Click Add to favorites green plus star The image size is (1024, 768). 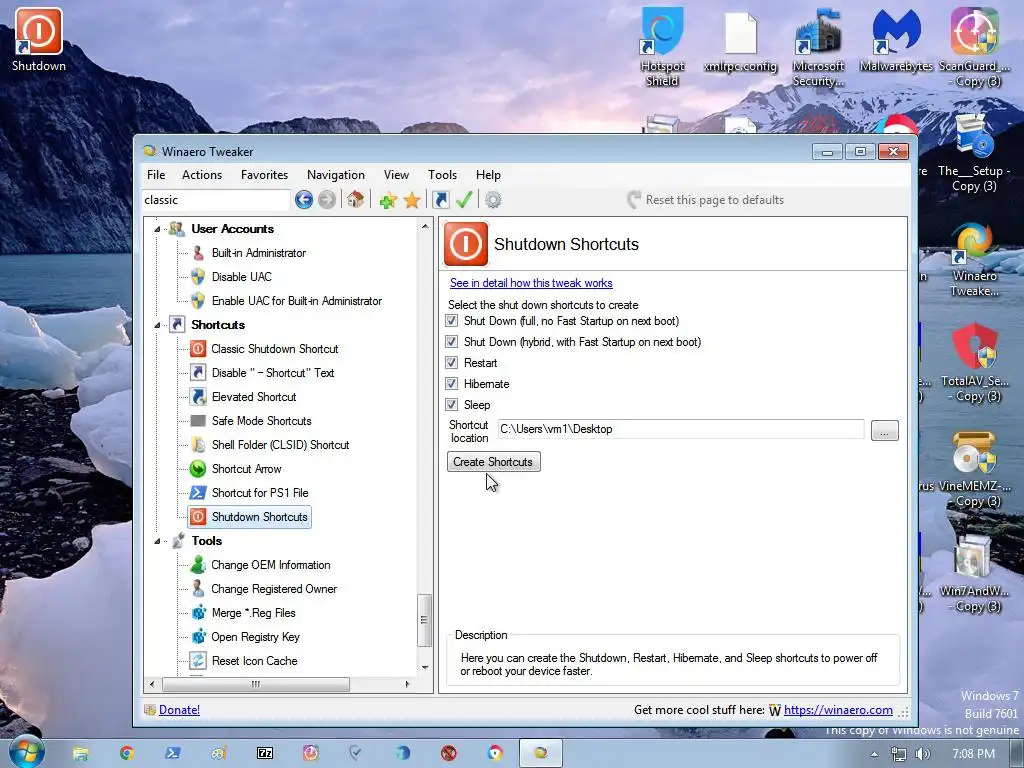tap(388, 200)
